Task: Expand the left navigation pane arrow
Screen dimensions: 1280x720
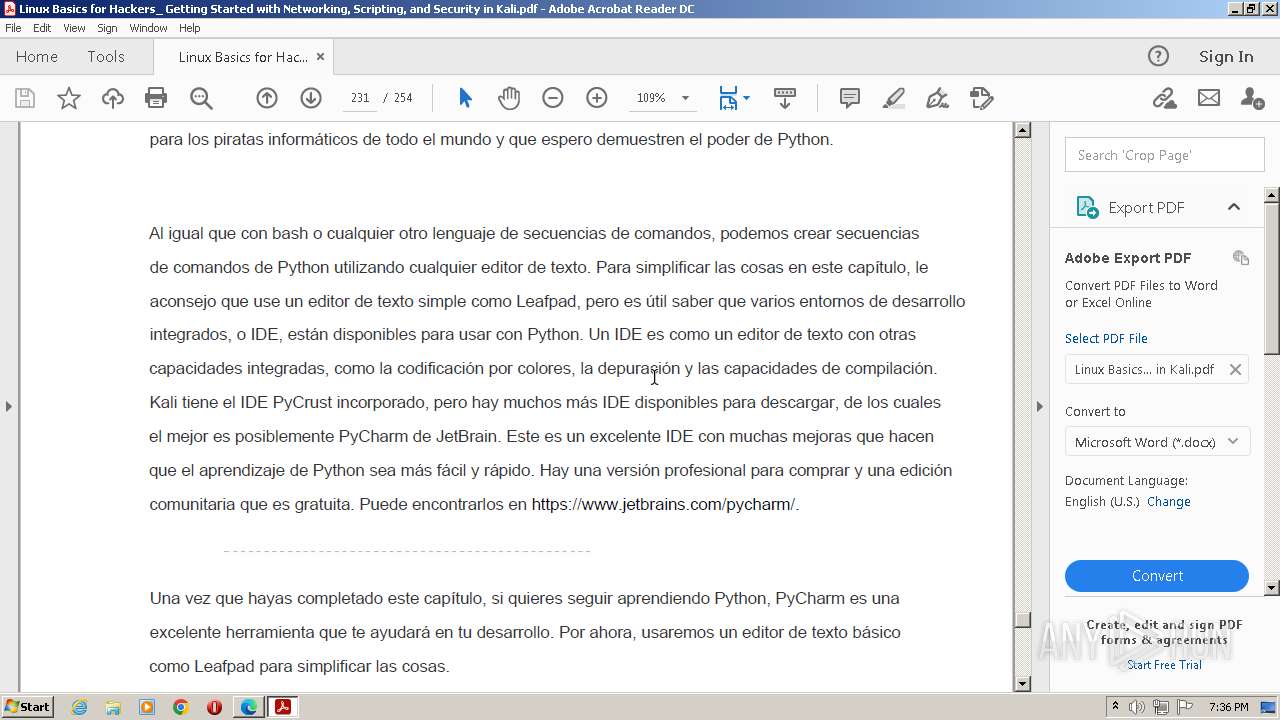Action: (8, 406)
